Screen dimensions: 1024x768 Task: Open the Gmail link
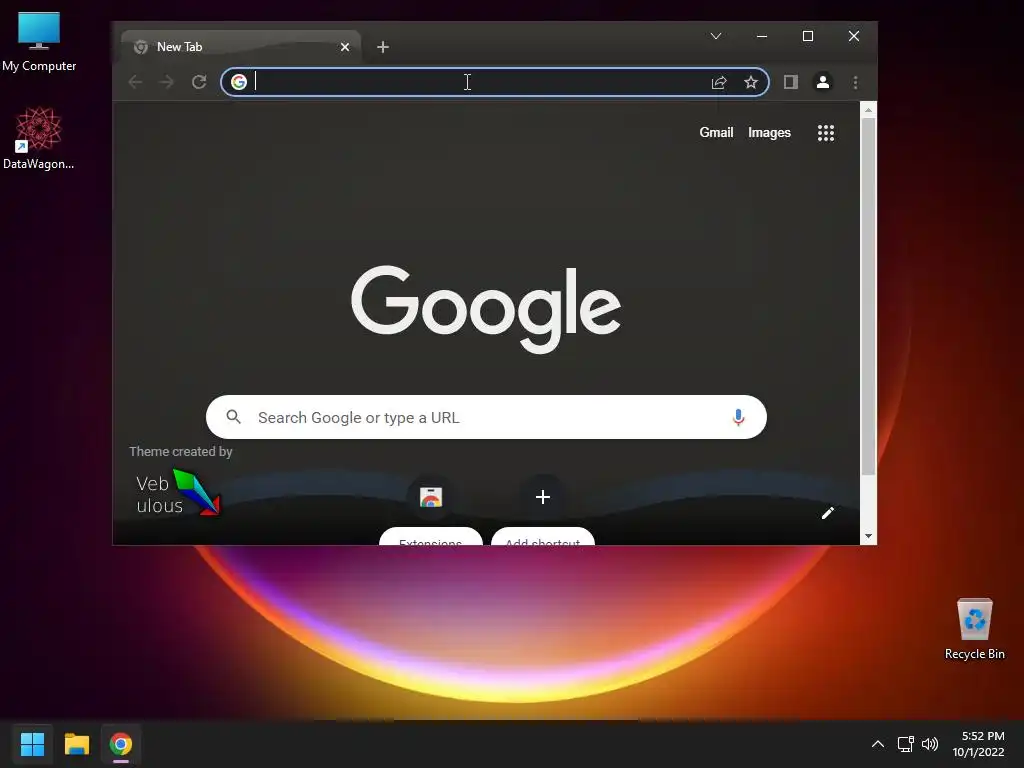[716, 133]
